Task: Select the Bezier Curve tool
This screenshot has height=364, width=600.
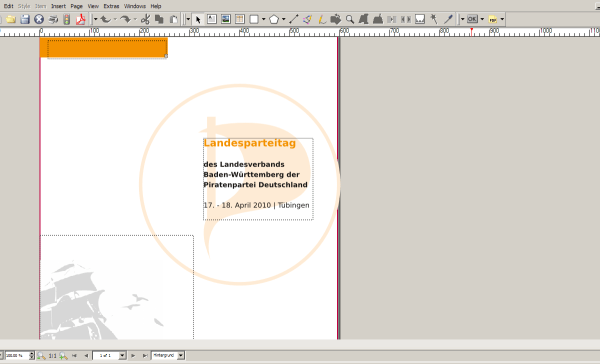Action: (x=307, y=19)
